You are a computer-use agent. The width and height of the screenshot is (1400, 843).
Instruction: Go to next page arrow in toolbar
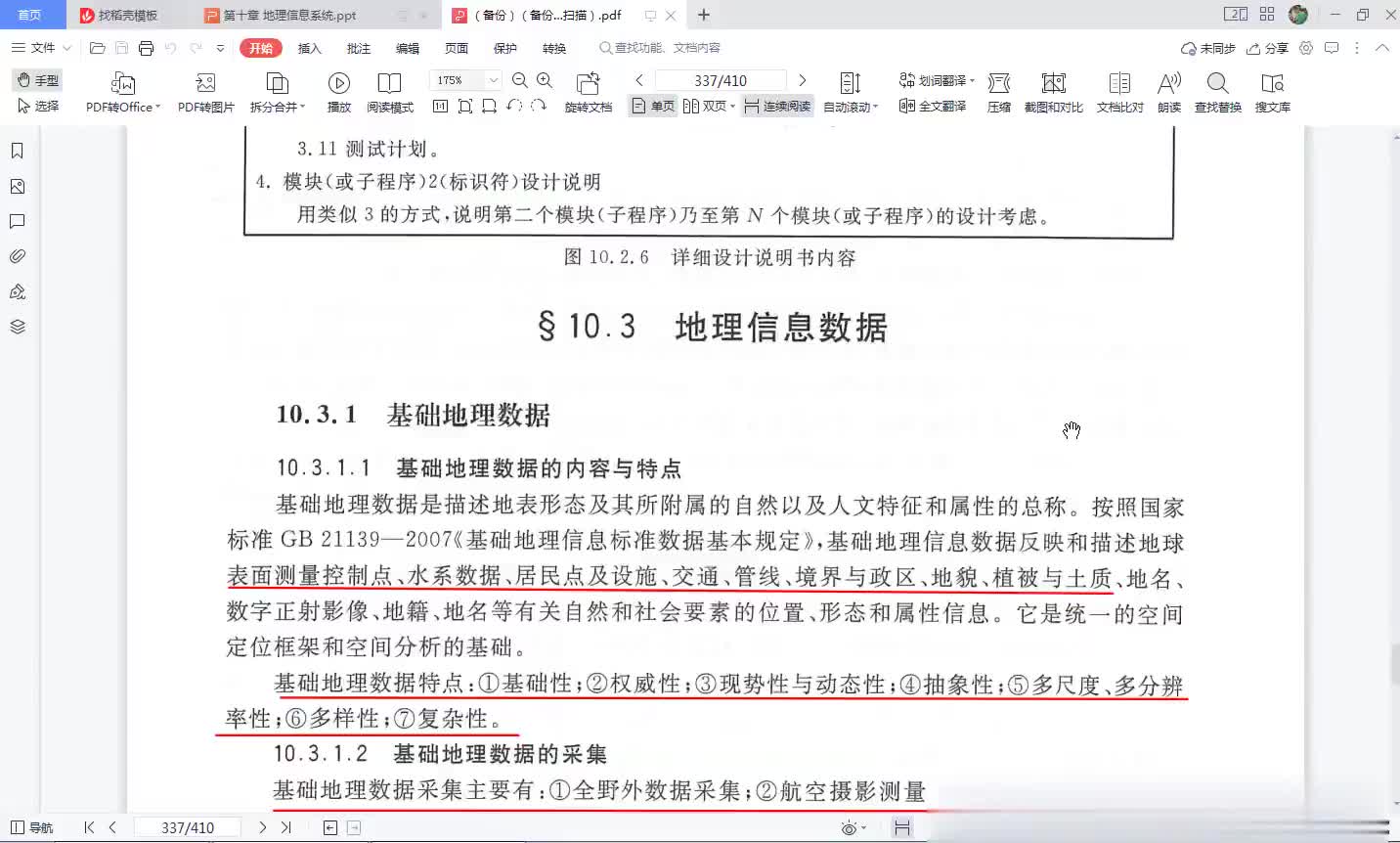(x=803, y=80)
